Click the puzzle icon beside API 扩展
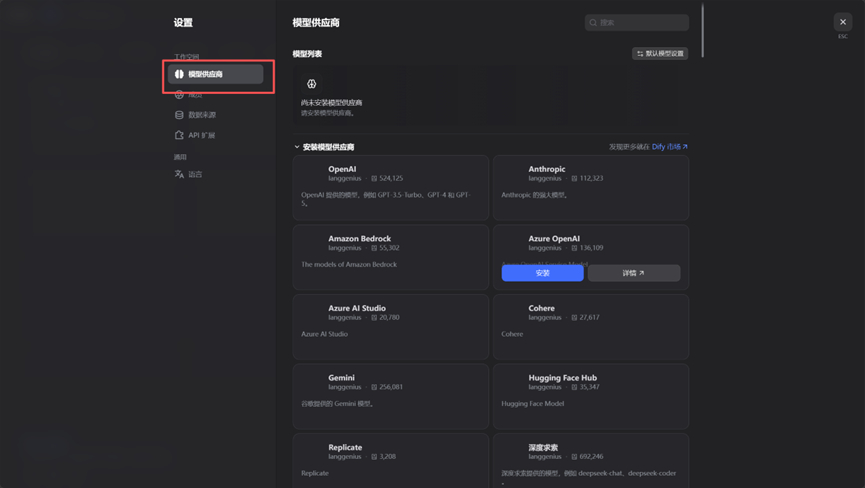This screenshot has width=865, height=488. click(179, 135)
